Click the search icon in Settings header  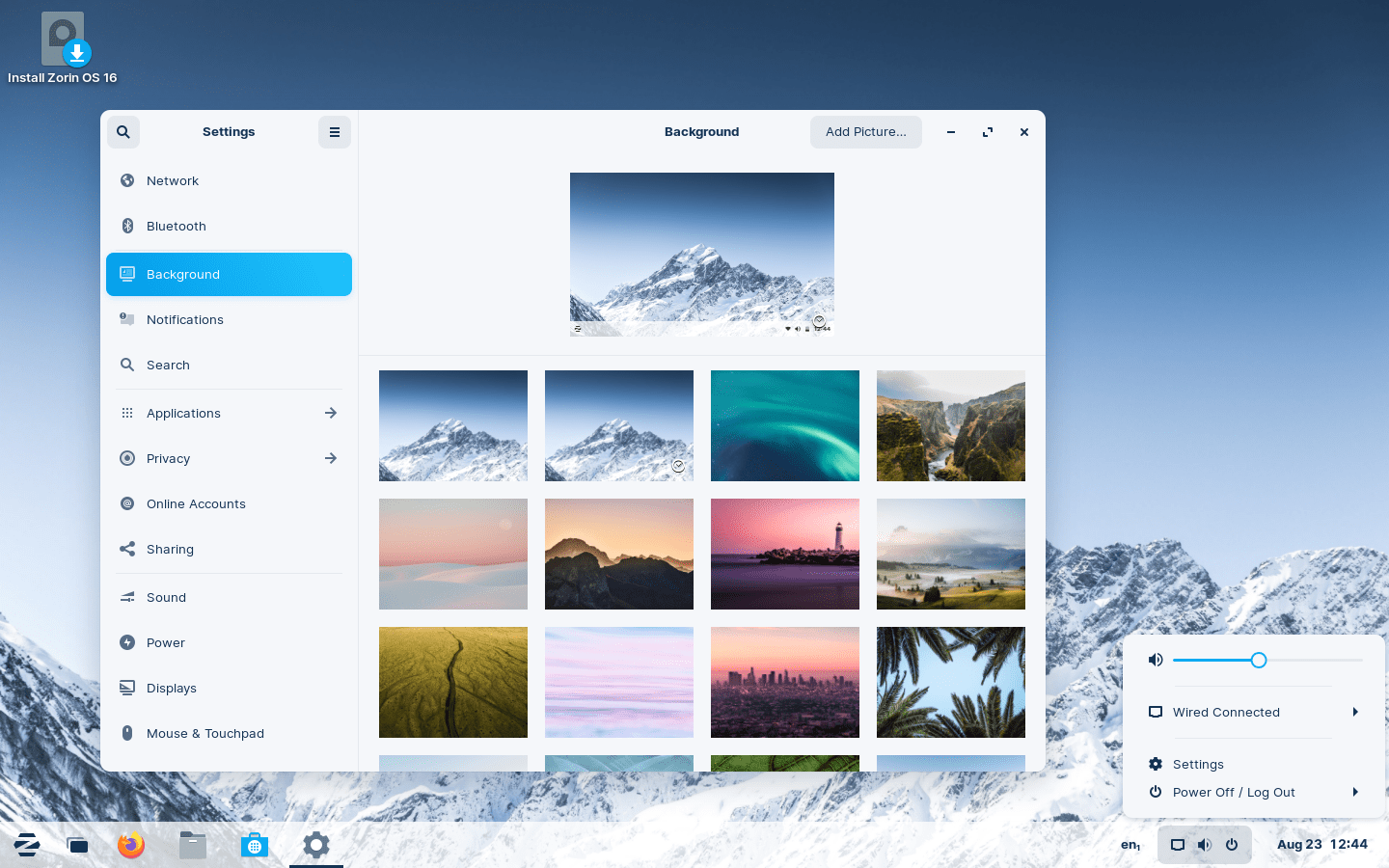123,132
